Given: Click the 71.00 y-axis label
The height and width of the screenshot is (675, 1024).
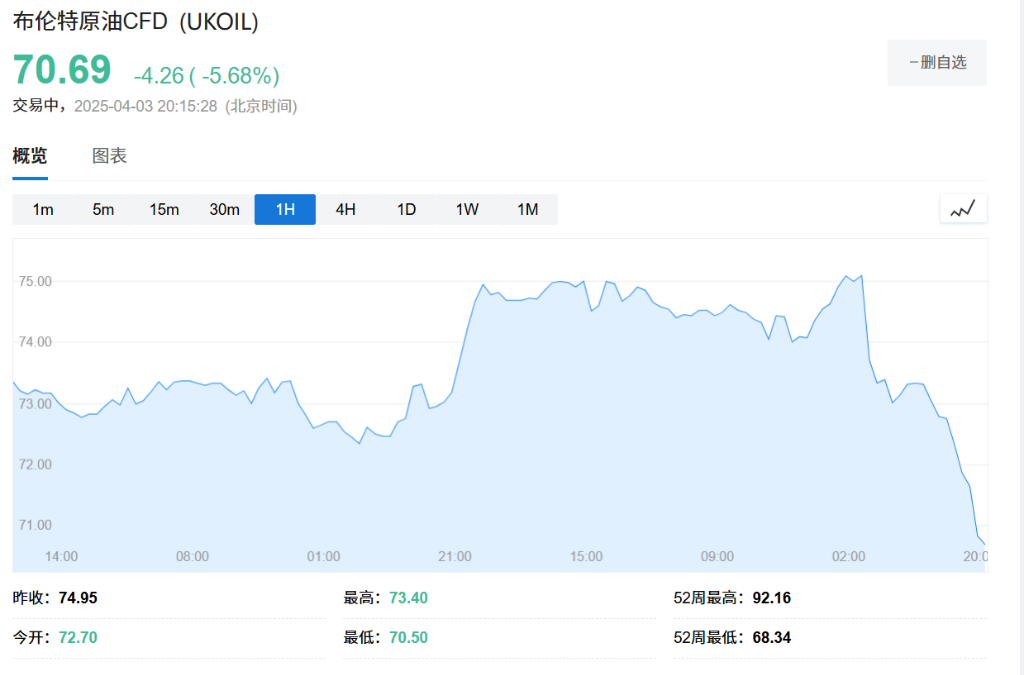Looking at the screenshot, I should pos(35,526).
